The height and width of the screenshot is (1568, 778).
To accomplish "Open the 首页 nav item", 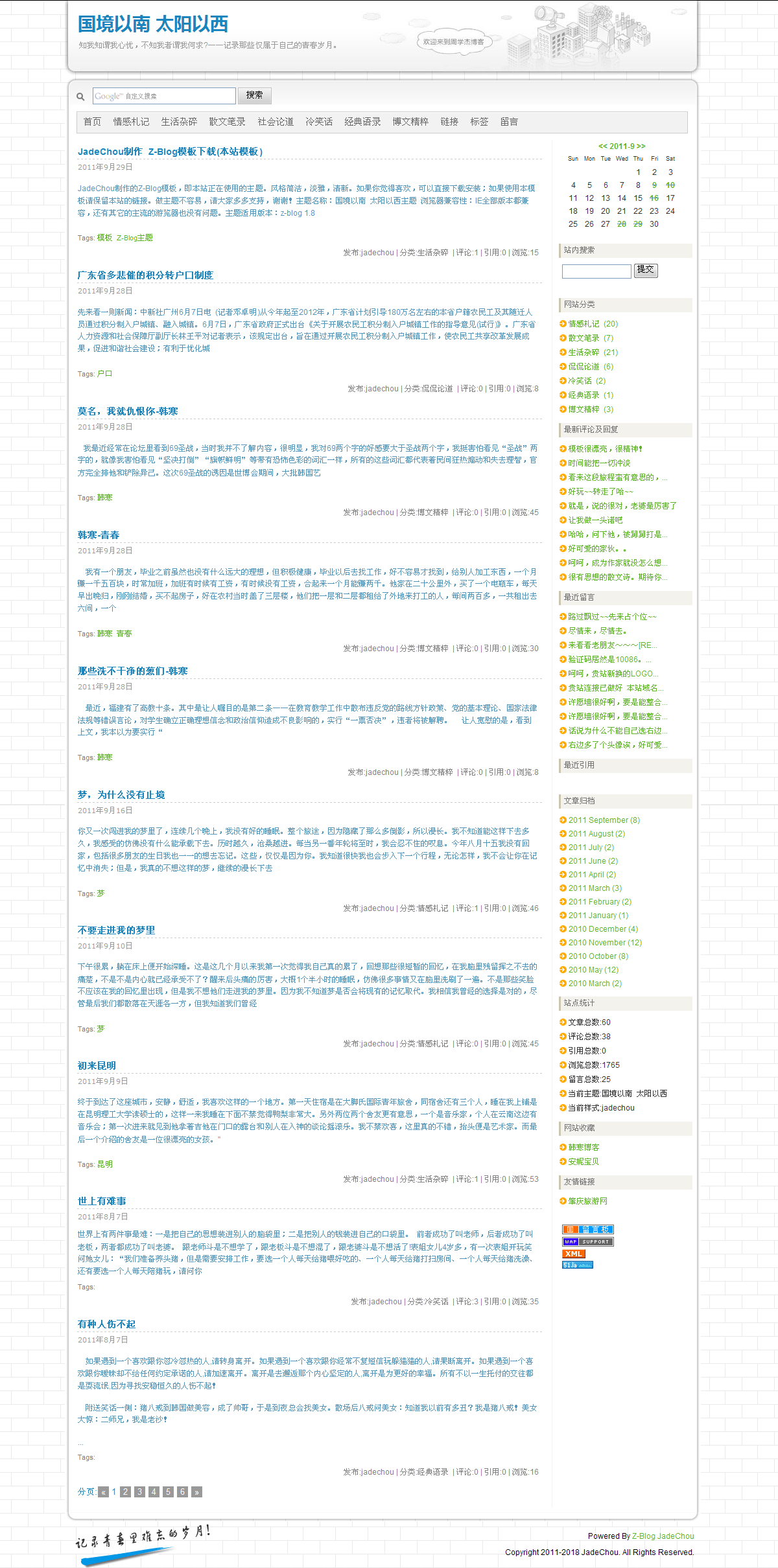I will pyautogui.click(x=92, y=122).
